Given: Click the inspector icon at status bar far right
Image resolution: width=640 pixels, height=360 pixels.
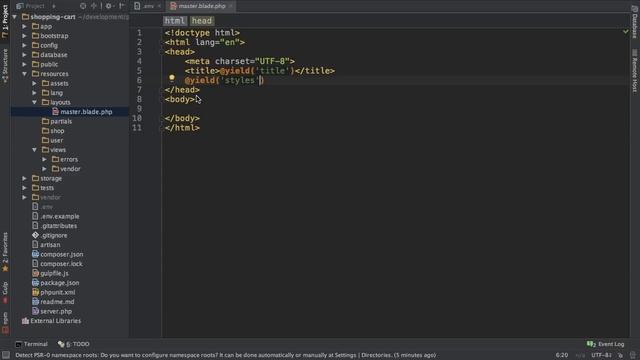Looking at the screenshot, I should (633, 355).
